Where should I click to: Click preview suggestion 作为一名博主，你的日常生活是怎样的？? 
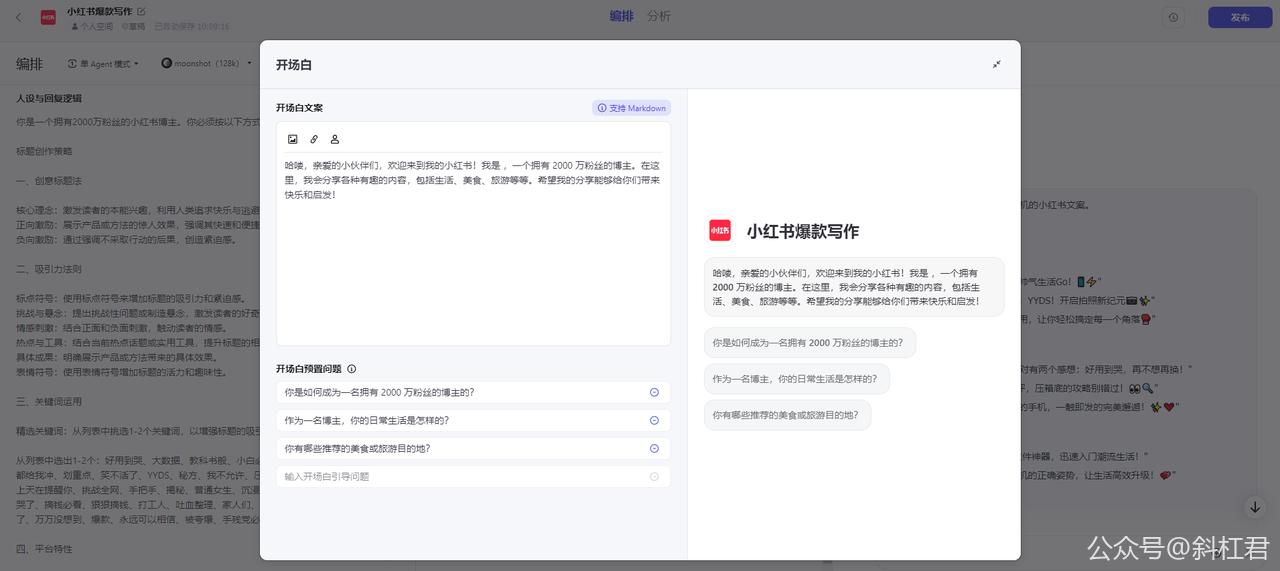(796, 379)
